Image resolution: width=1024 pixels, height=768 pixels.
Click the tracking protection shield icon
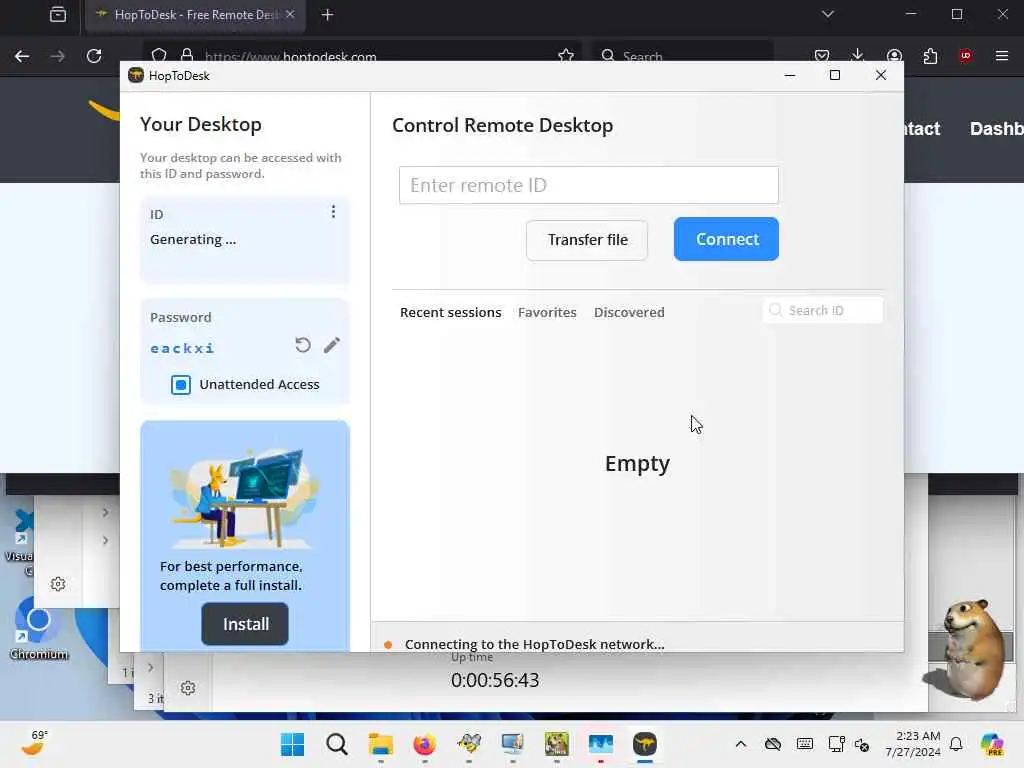point(159,56)
